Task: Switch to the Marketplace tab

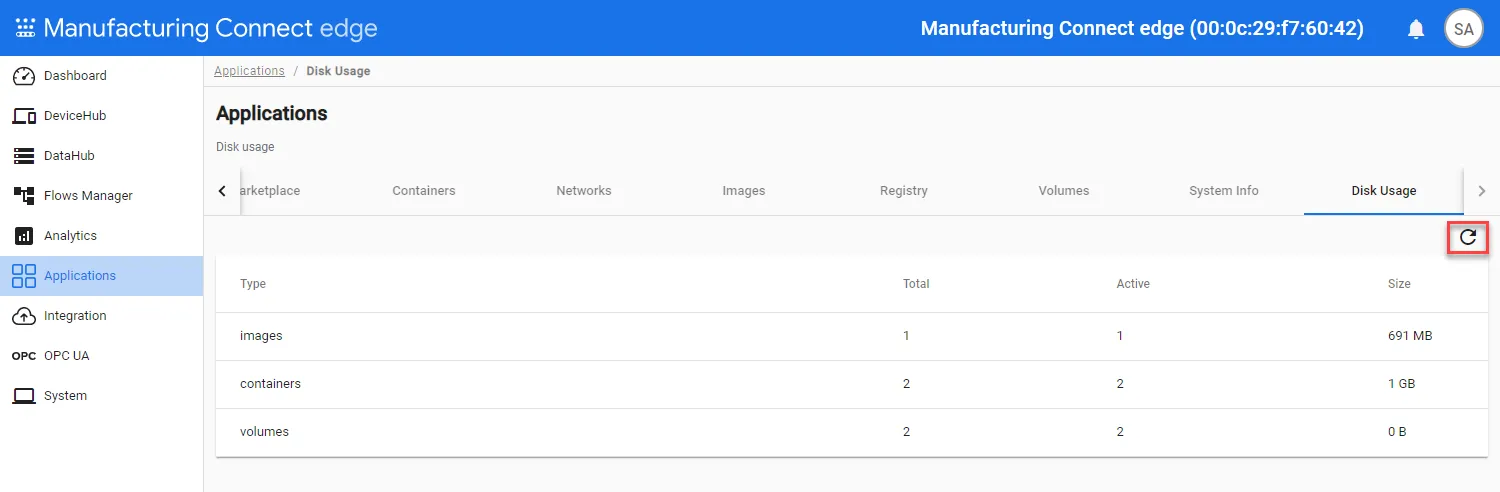Action: (271, 191)
